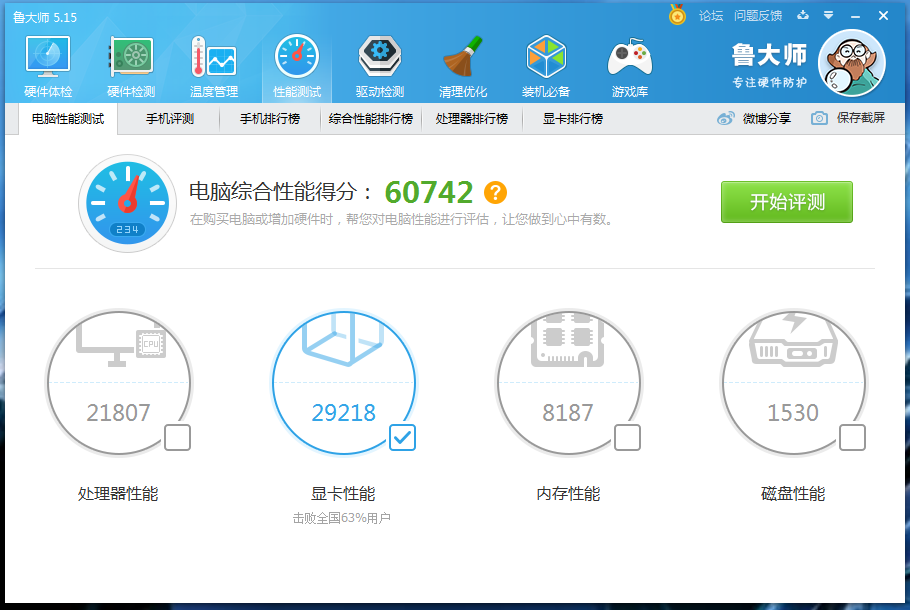Switch to 显卡排行榜 tab
The image size is (910, 610).
tap(573, 119)
